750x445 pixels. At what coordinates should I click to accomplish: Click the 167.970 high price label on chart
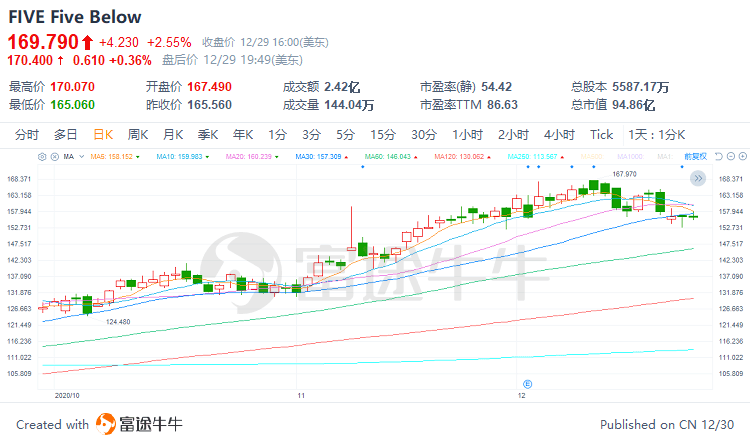pos(624,174)
